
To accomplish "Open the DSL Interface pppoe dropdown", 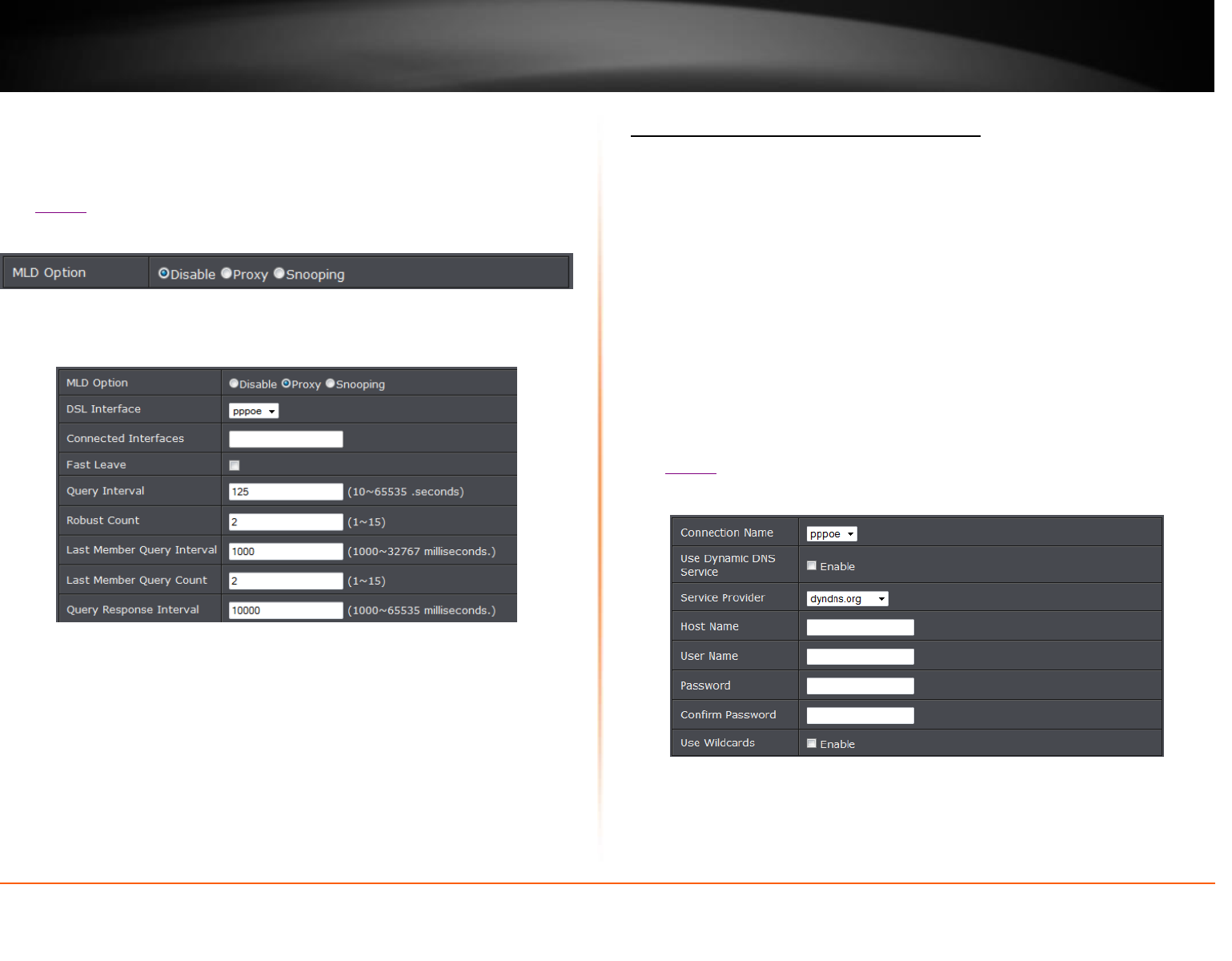I will click(254, 411).
